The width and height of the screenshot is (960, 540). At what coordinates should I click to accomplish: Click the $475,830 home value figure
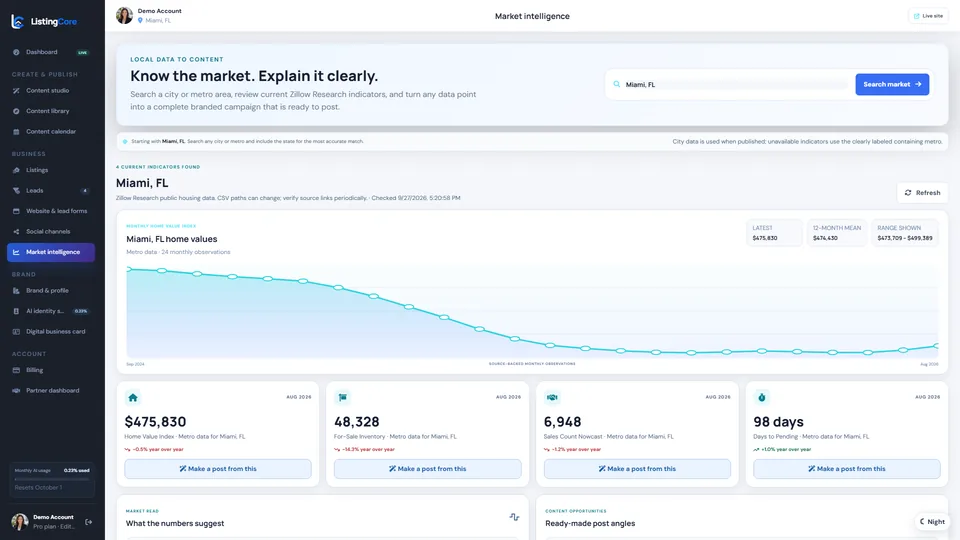(156, 422)
